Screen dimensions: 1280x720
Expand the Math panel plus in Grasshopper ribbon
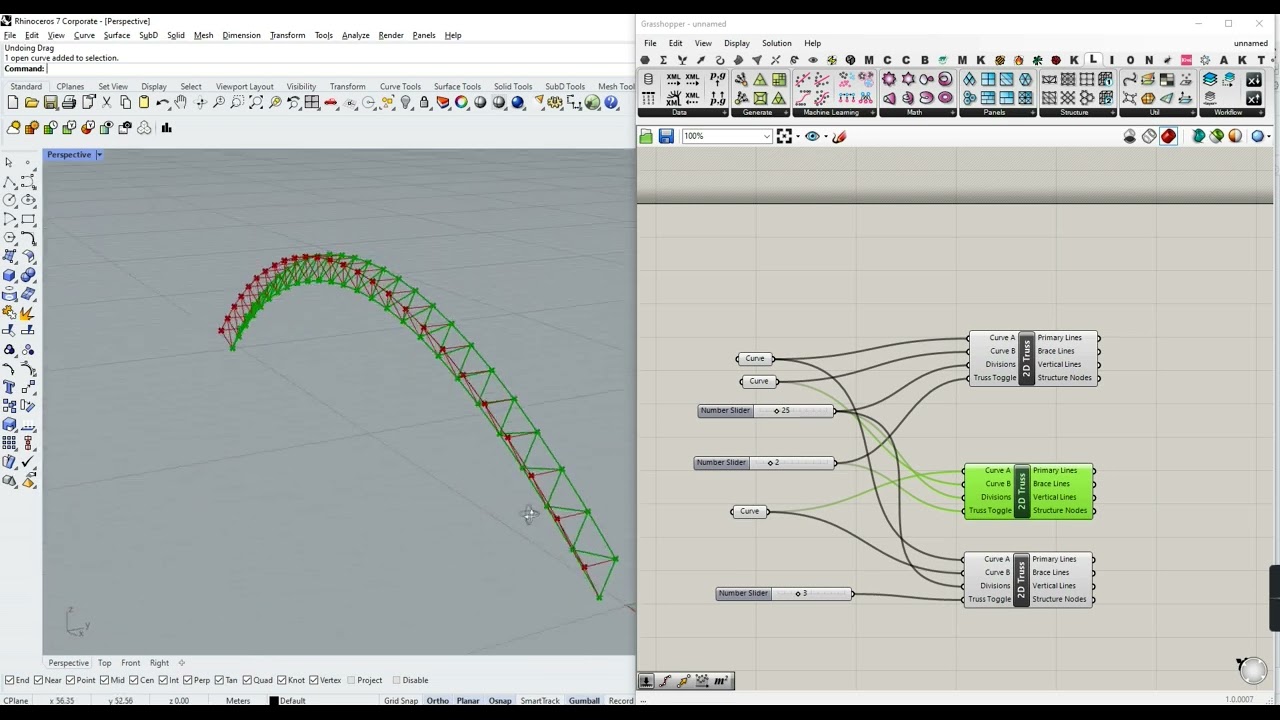[x=954, y=112]
